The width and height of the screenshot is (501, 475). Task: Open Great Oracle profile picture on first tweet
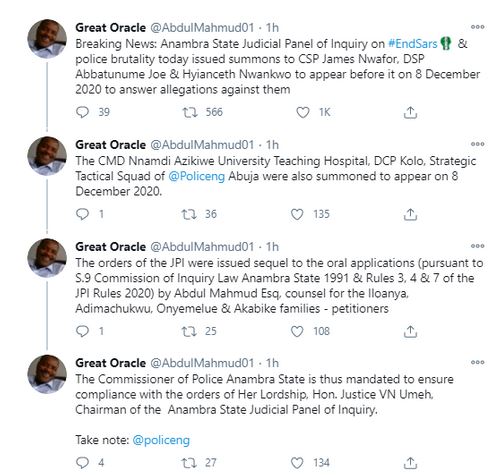tap(47, 39)
